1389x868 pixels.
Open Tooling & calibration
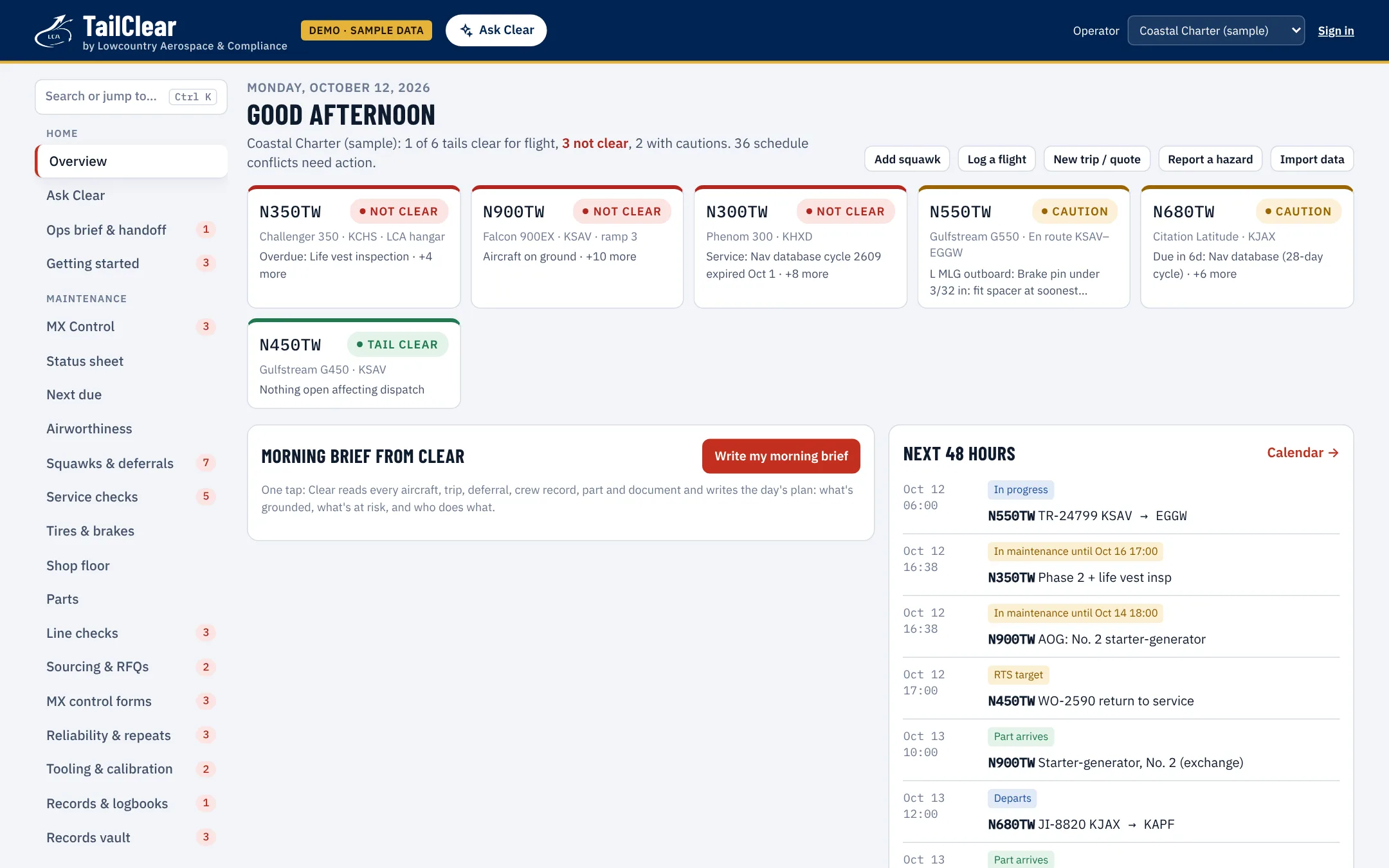(131, 768)
